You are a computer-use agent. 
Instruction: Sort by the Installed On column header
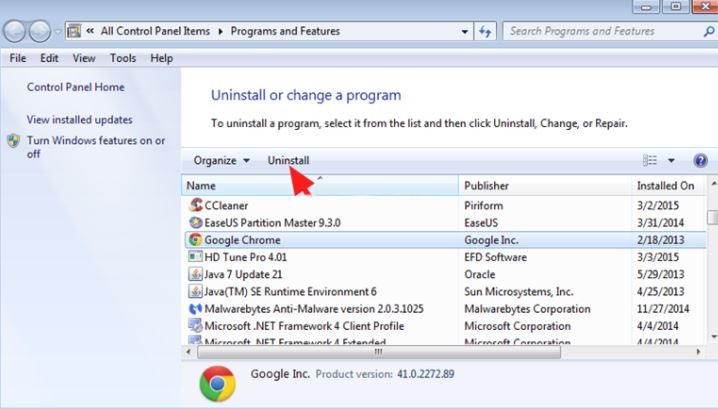coord(669,185)
